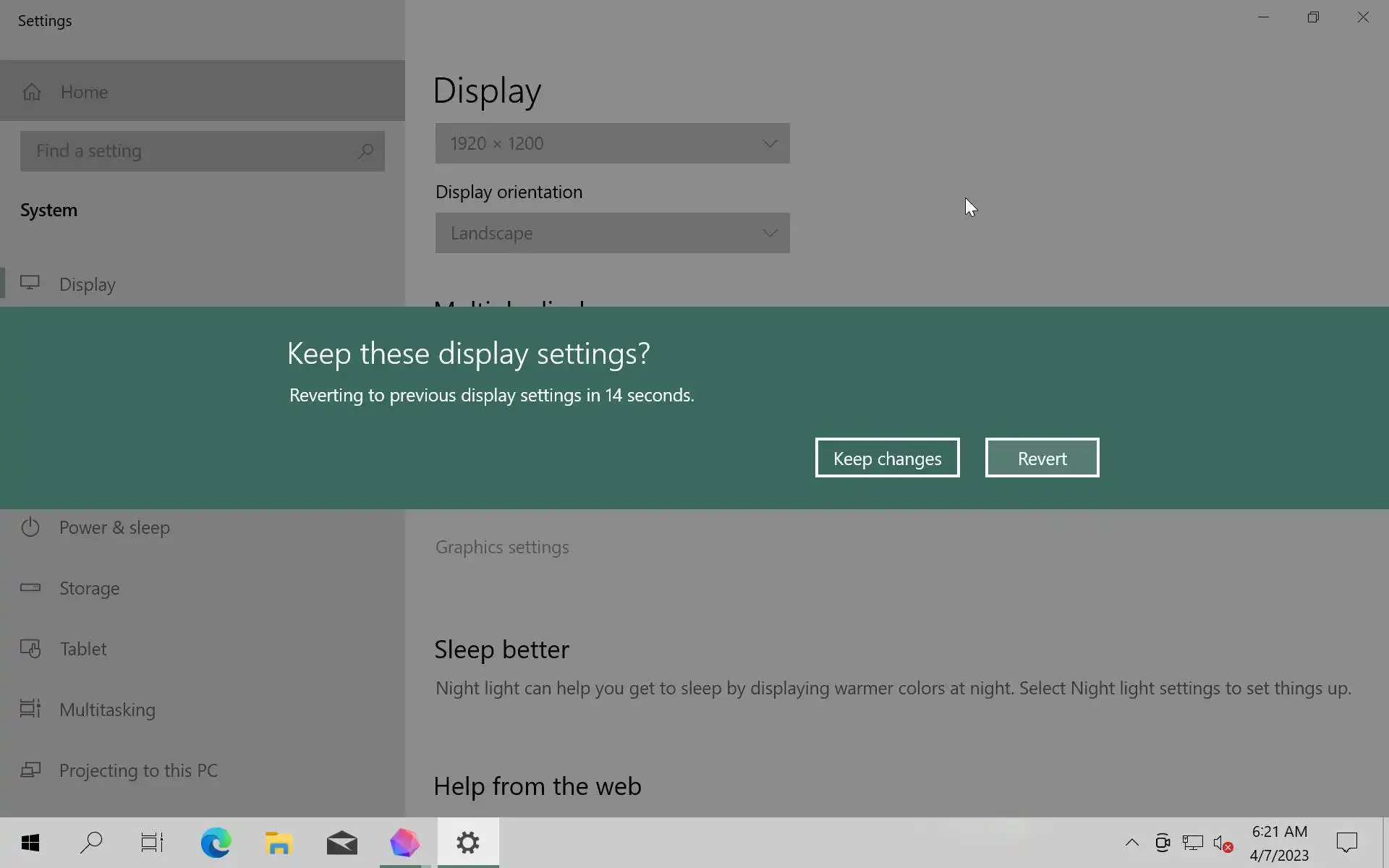Expand the Display orientation dropdown

pyautogui.click(x=612, y=233)
